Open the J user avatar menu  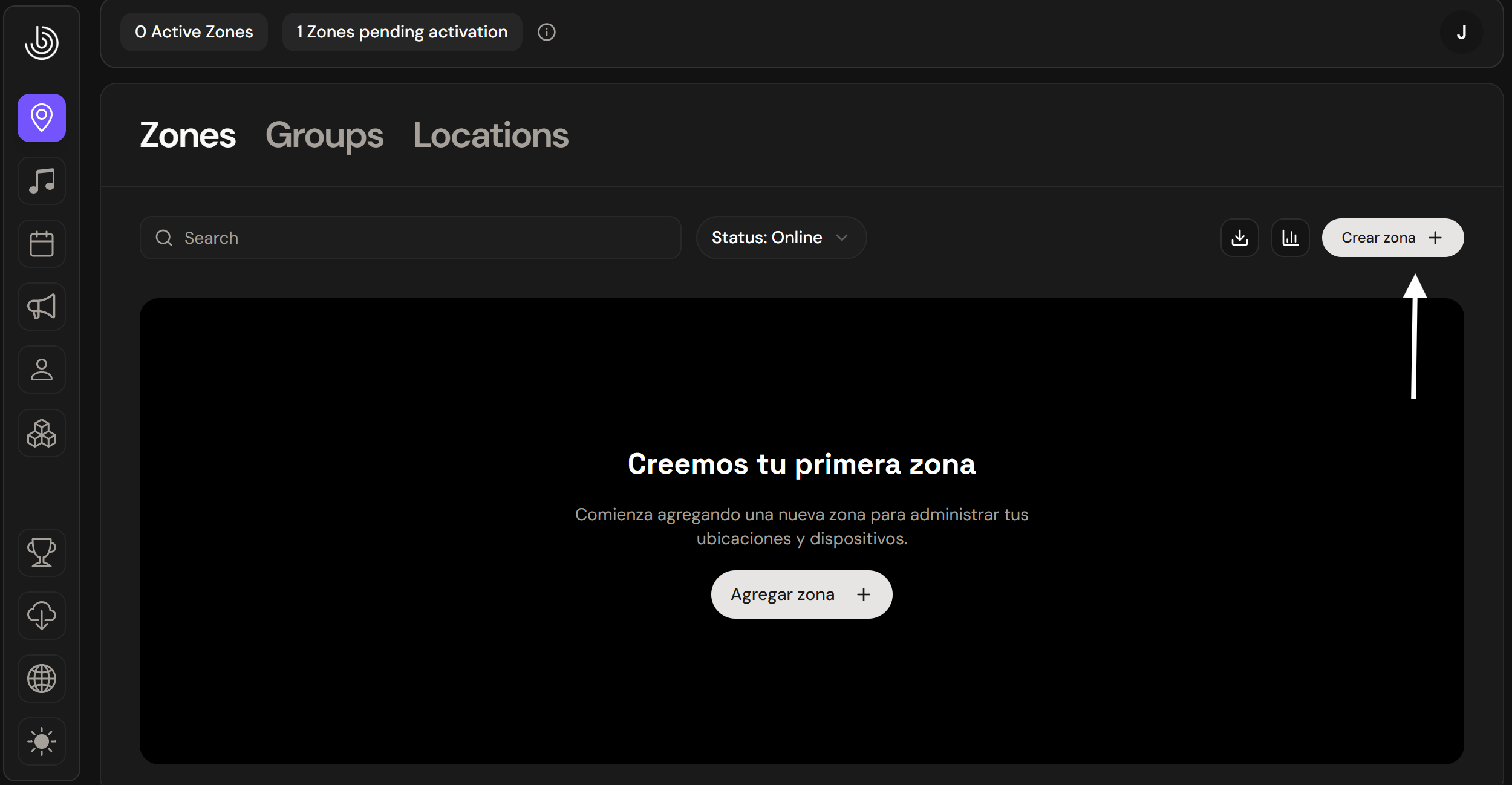coord(1461,32)
